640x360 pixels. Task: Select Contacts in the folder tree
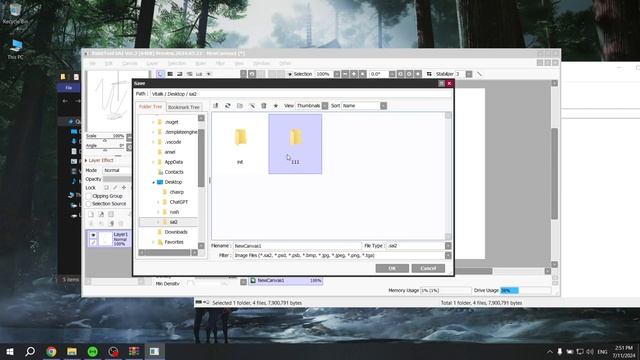(x=174, y=172)
